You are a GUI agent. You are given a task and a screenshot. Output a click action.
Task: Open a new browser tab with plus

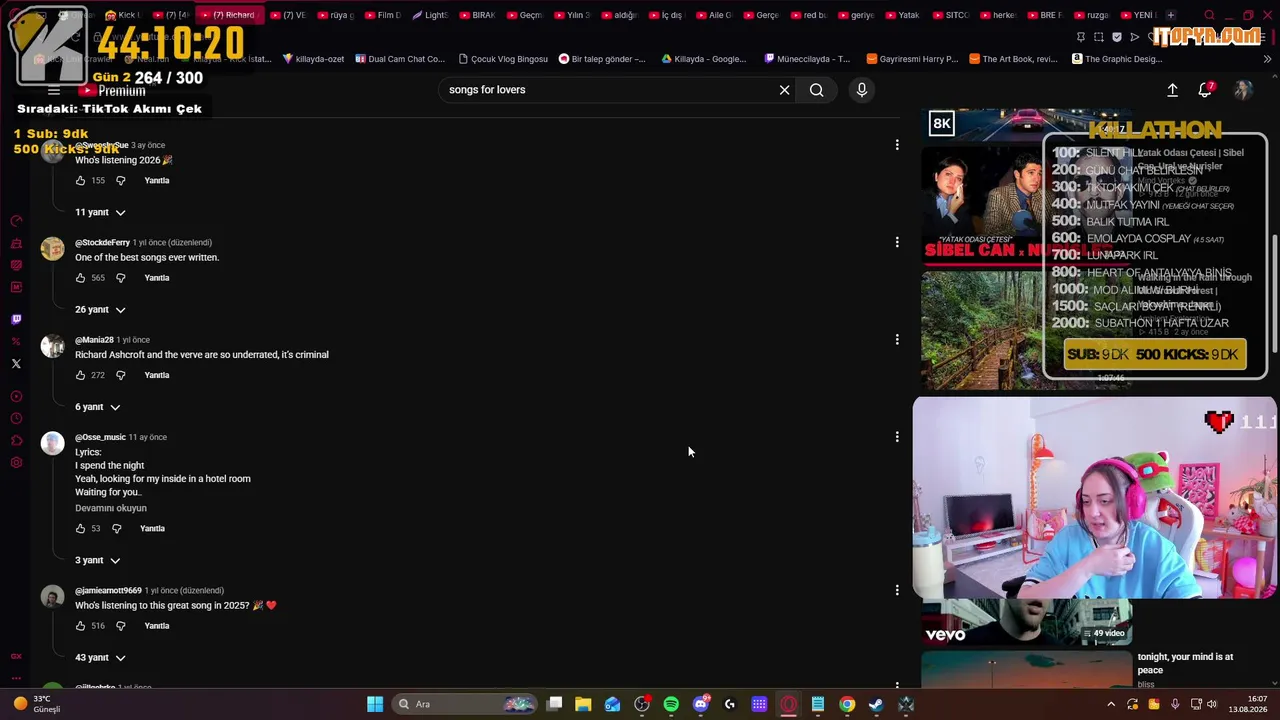click(x=1171, y=15)
